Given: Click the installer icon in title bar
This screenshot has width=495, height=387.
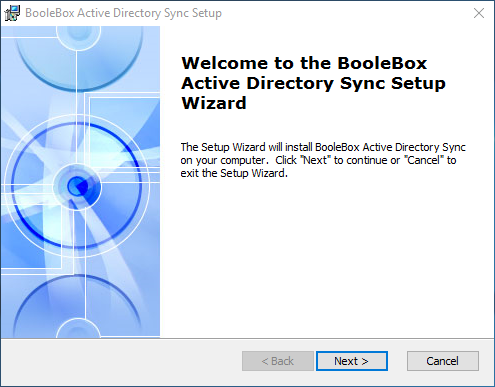Looking at the screenshot, I should 12,13.
